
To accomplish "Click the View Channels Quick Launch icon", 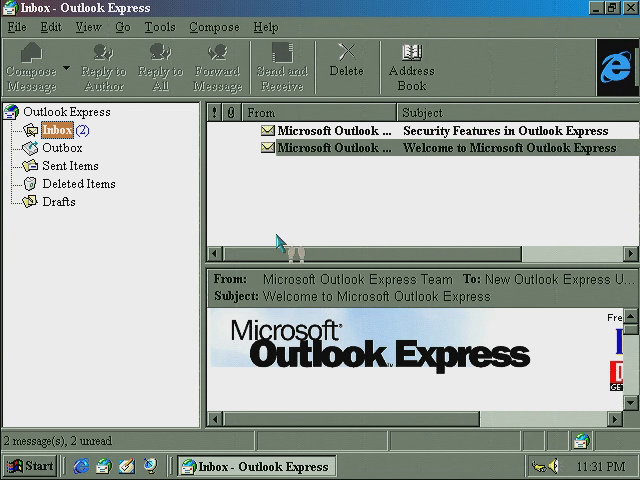I will click(150, 466).
